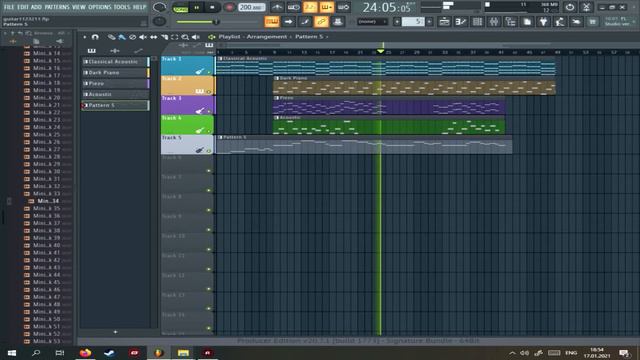Select the Slice tool in Playlist toolbar
The height and width of the screenshot is (360, 640).
point(164,37)
